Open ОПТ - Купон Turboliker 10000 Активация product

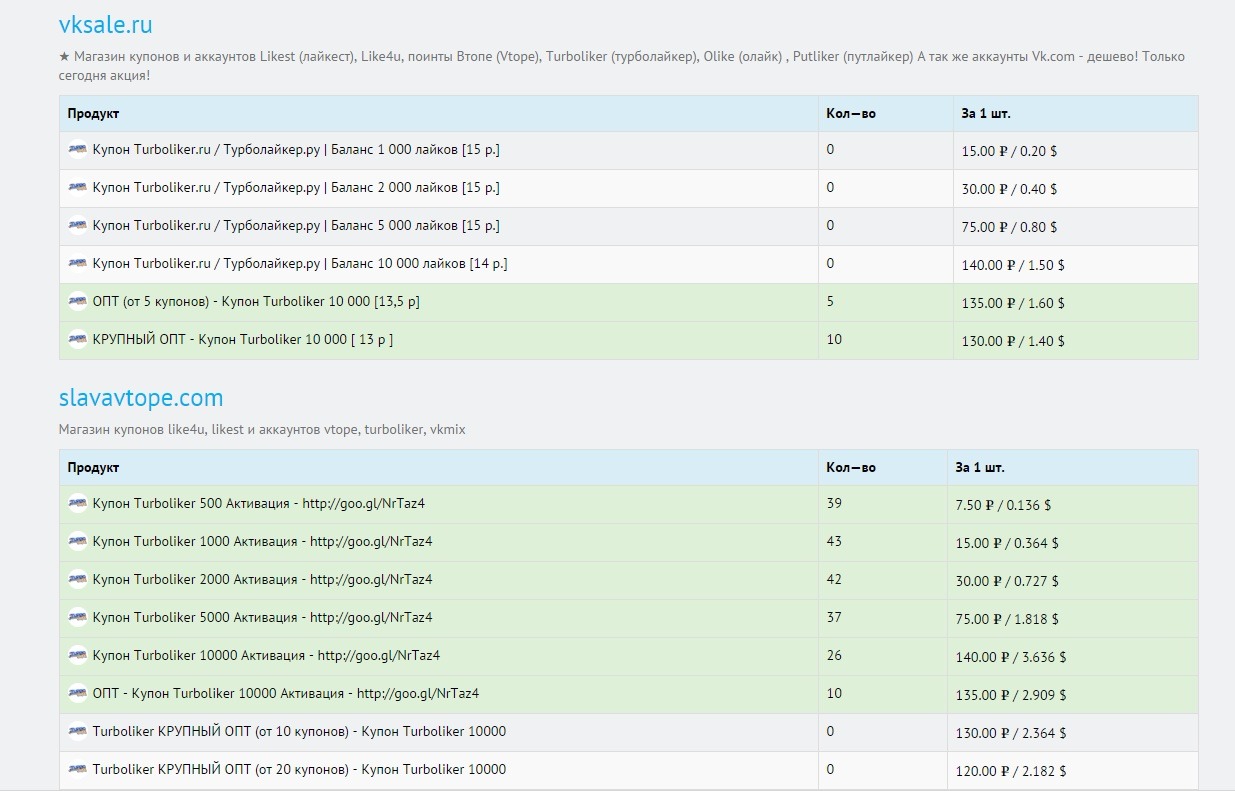(286, 694)
